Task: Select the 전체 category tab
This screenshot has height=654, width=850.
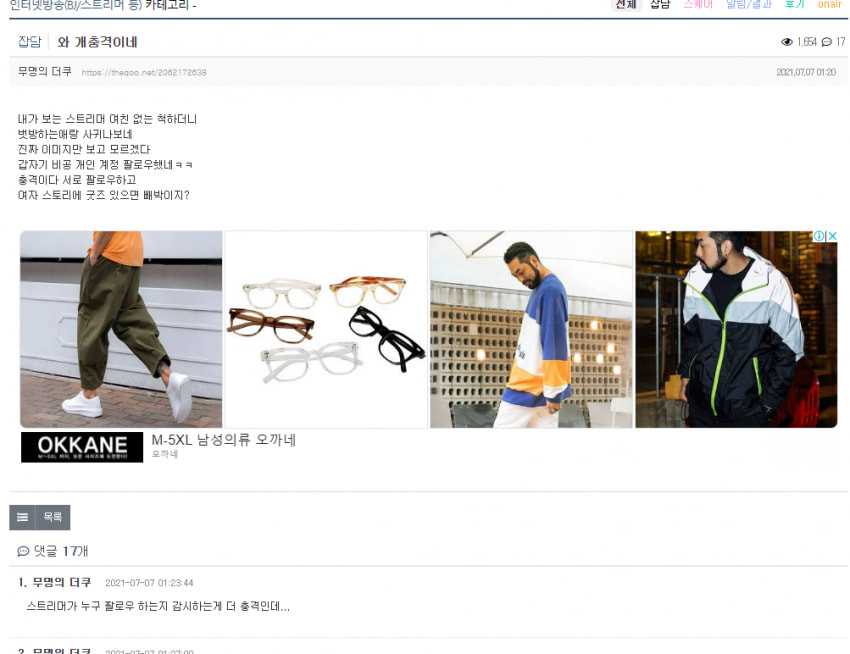Action: (626, 4)
